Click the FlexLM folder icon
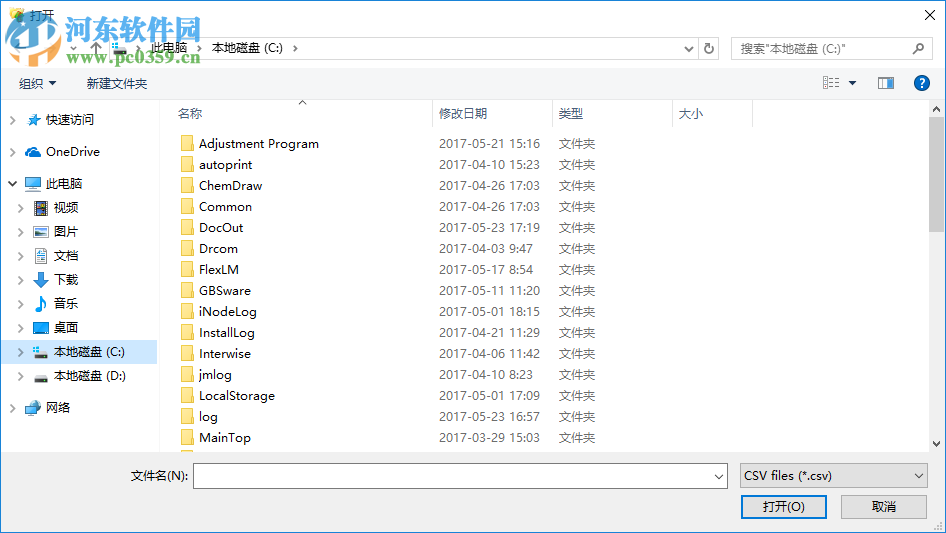946x533 pixels. (x=187, y=270)
